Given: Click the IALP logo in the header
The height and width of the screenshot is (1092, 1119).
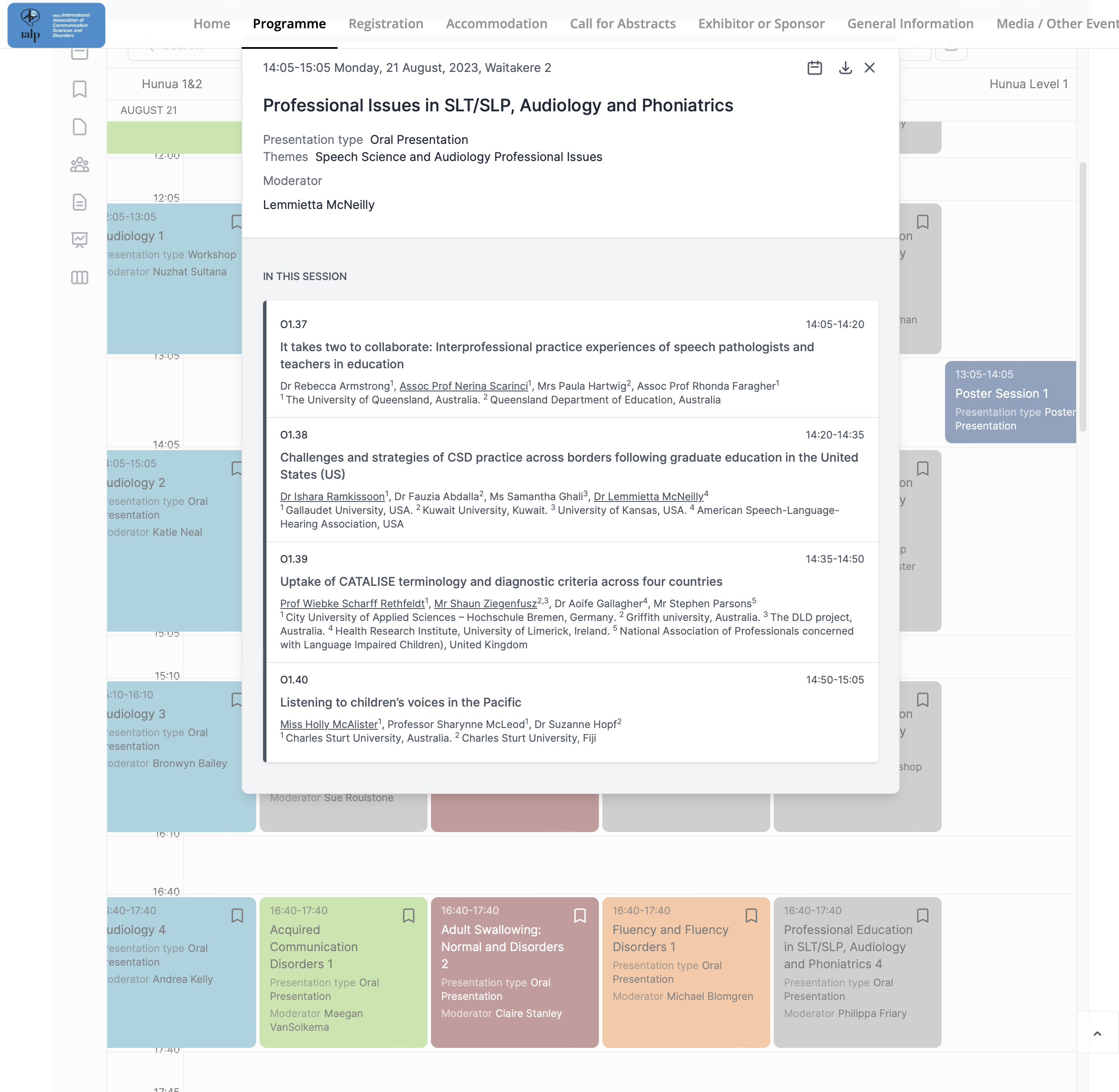Looking at the screenshot, I should pyautogui.click(x=56, y=25).
